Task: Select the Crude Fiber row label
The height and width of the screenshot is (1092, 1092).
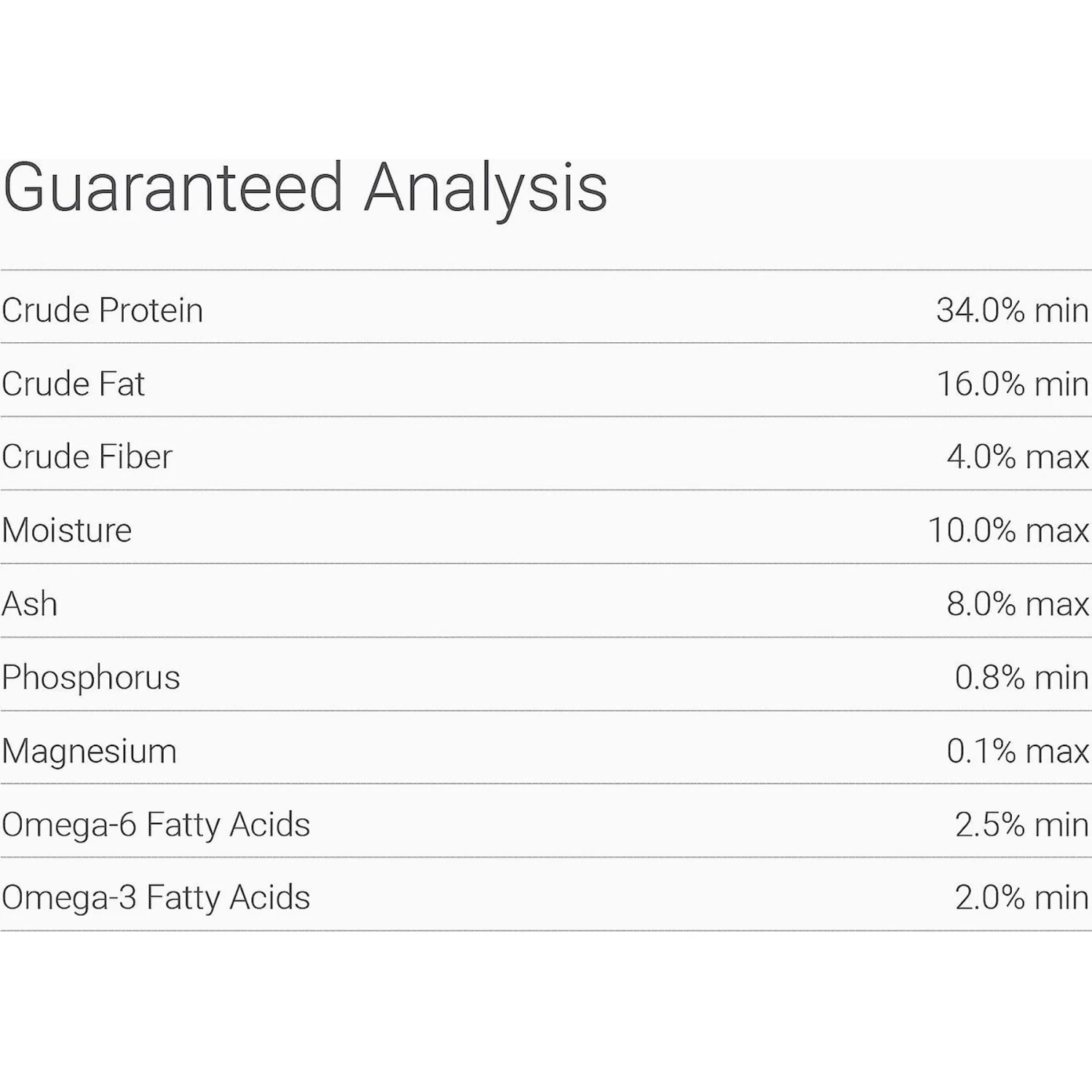Action: (x=87, y=457)
